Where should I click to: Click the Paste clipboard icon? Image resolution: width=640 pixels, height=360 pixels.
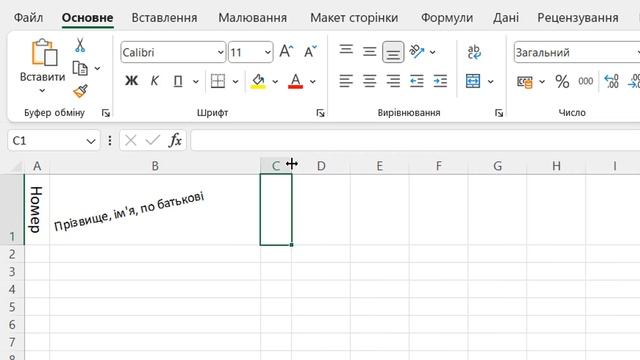[44, 52]
